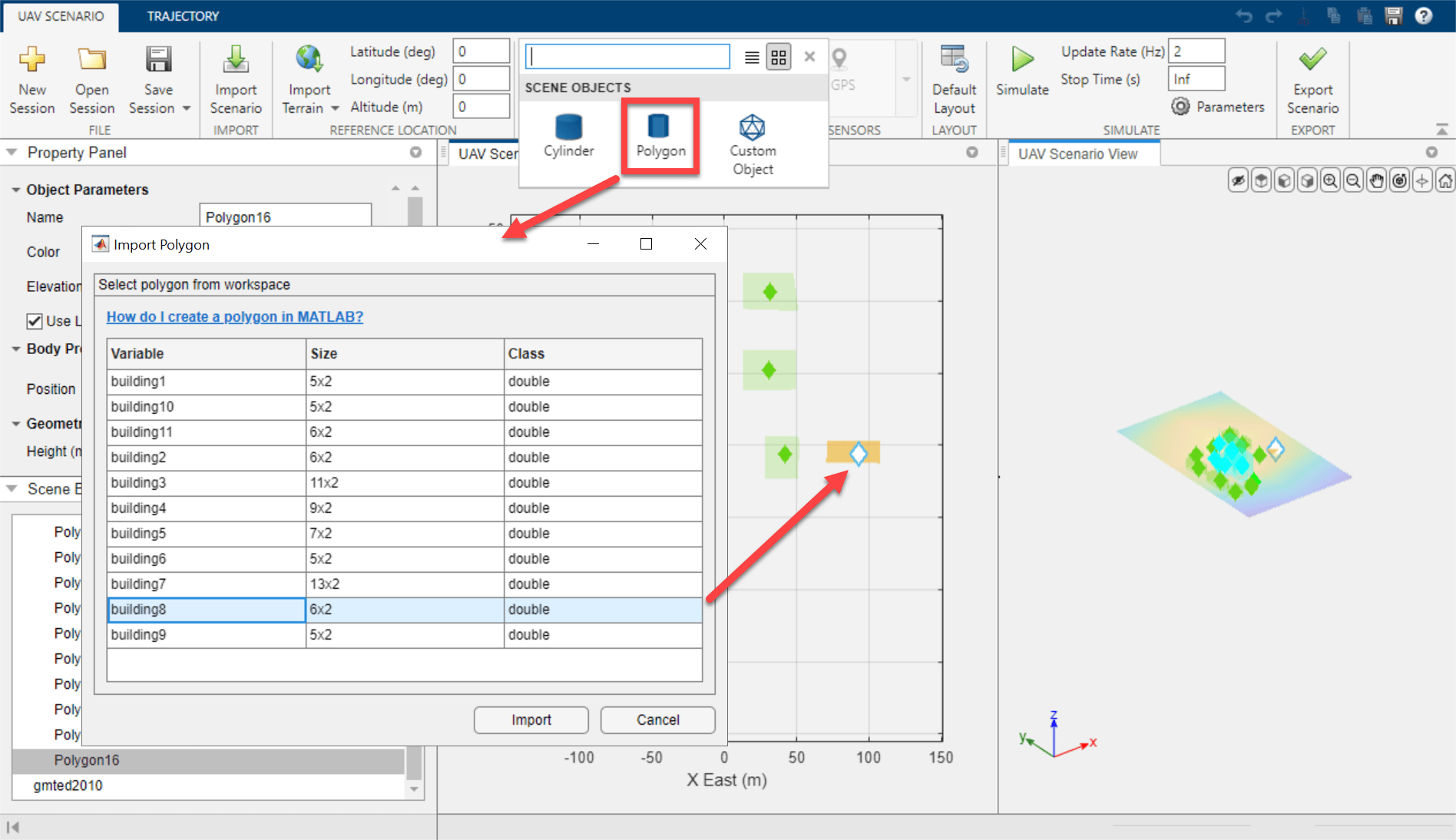Select gmted2010 in Scene Browser list

coord(208,785)
